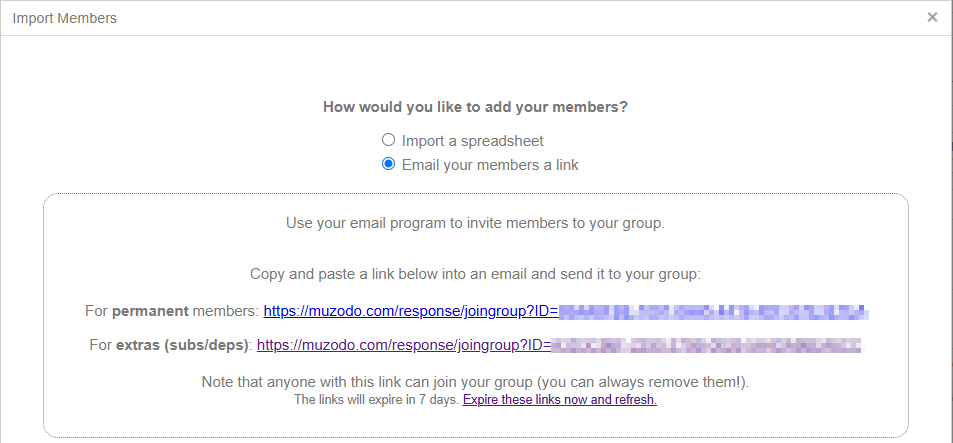Click the Import Members dialog title

click(x=65, y=18)
